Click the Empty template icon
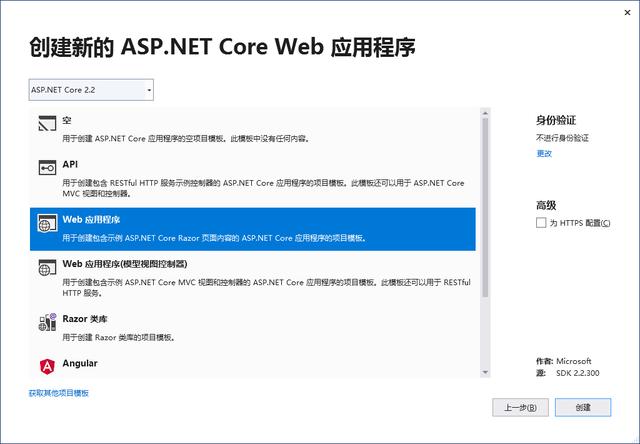Viewport: 640px width, 444px height. pos(47,123)
